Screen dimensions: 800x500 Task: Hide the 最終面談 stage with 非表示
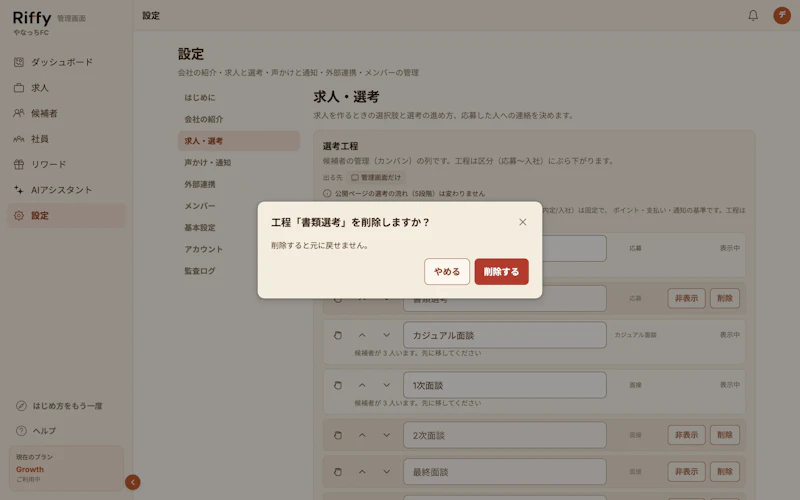tap(686, 471)
